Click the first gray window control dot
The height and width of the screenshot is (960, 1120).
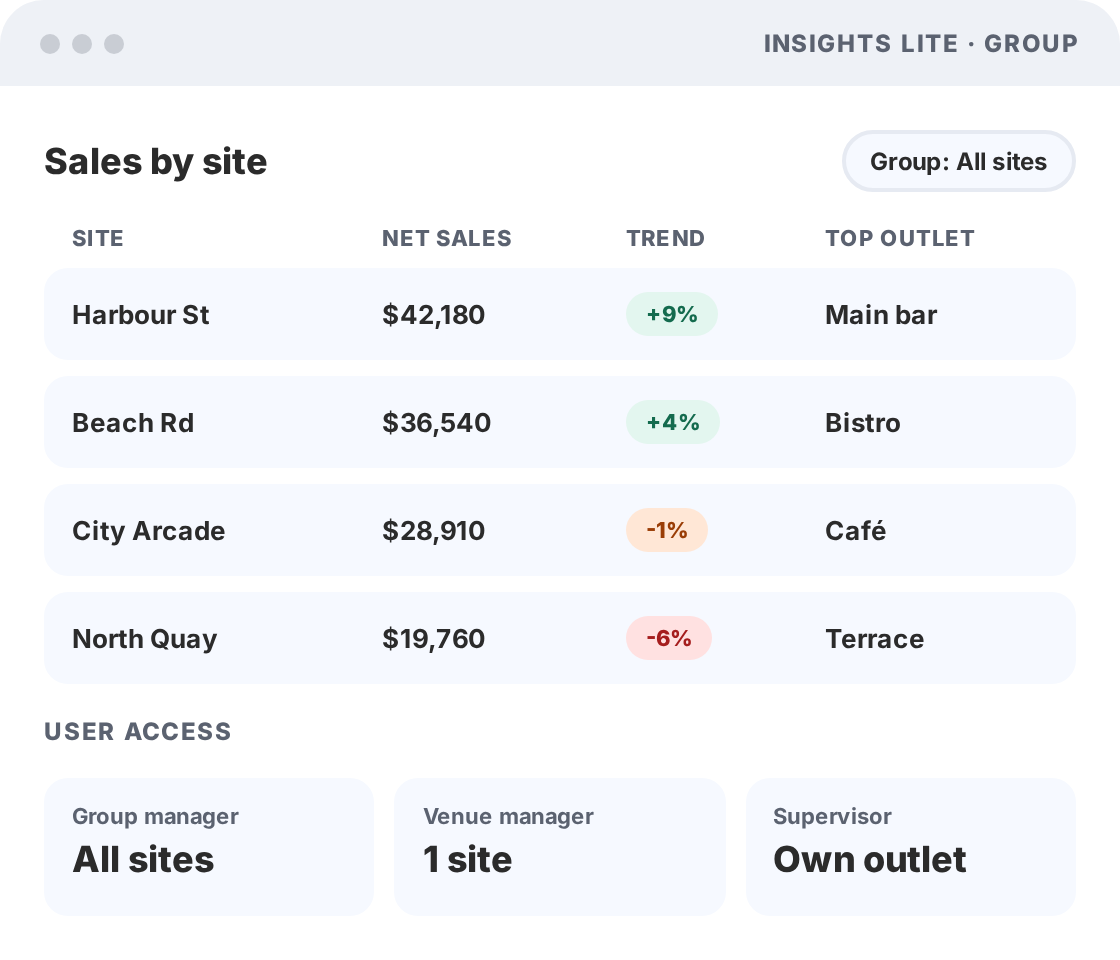(50, 44)
